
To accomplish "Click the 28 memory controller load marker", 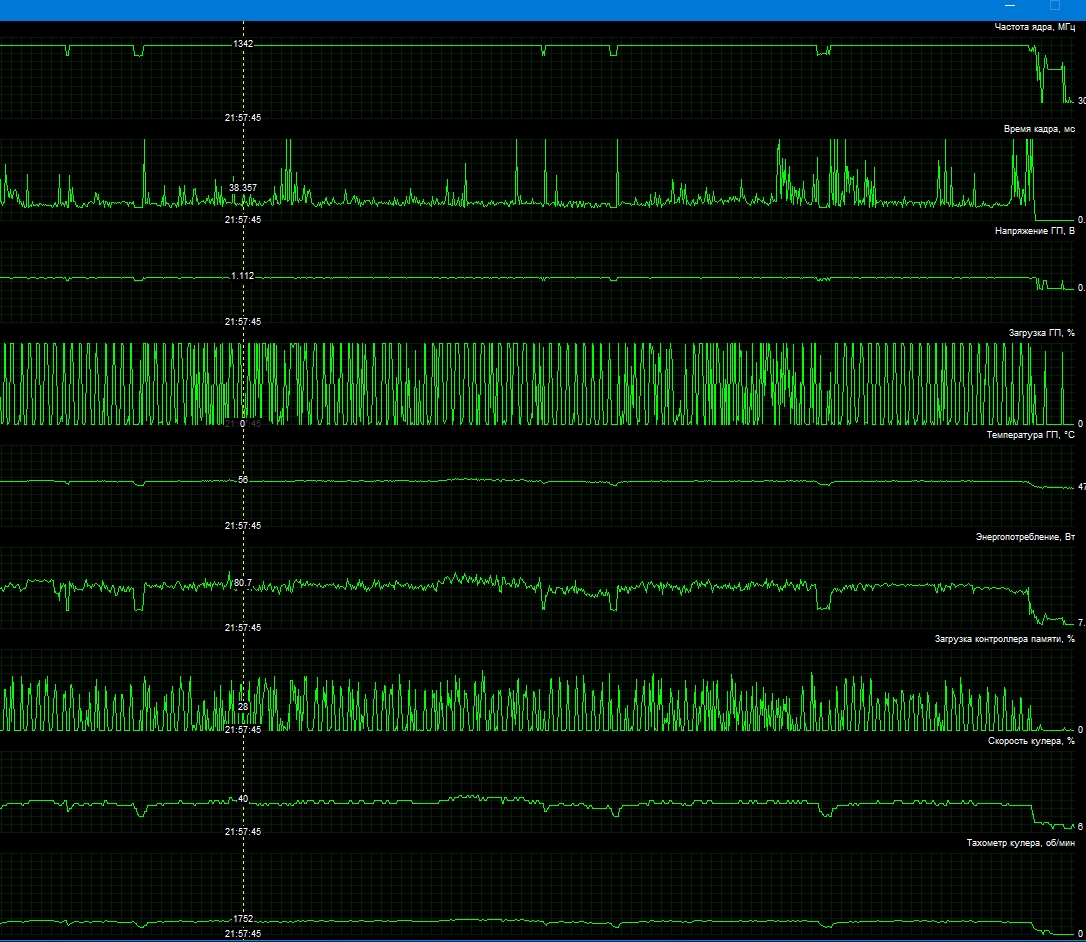I will pyautogui.click(x=243, y=707).
